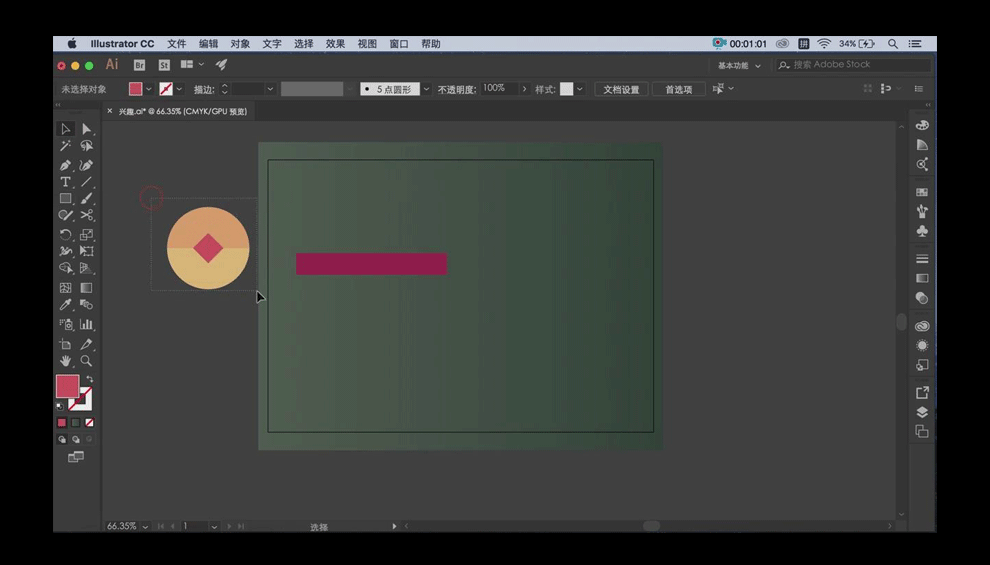Open stroke weight dropdown
The image size is (990, 565).
(x=270, y=89)
